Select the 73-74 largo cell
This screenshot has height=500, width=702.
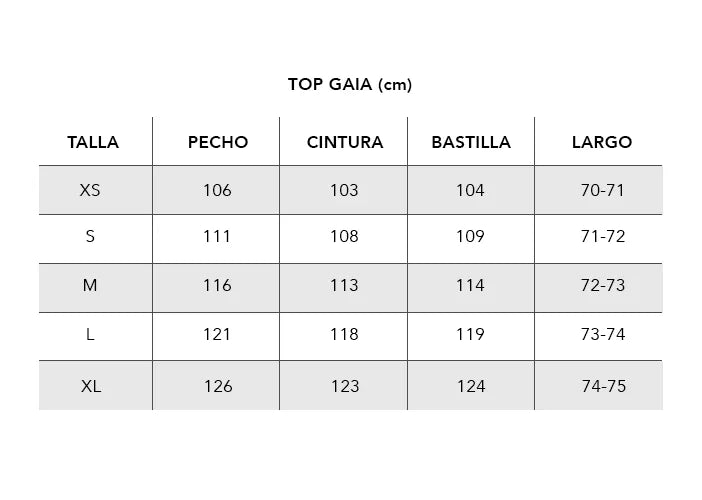click(603, 334)
